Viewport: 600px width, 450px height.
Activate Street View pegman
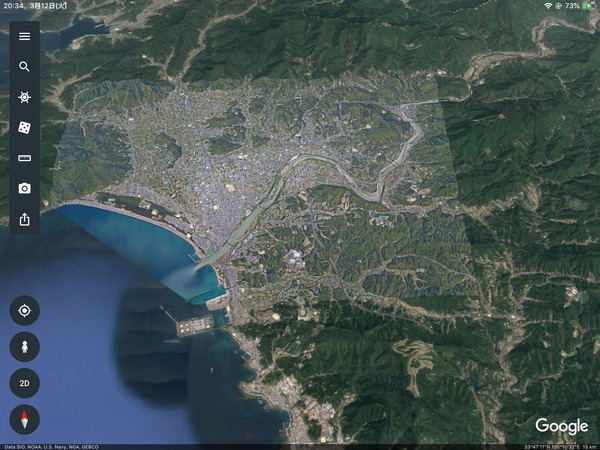pos(24,347)
